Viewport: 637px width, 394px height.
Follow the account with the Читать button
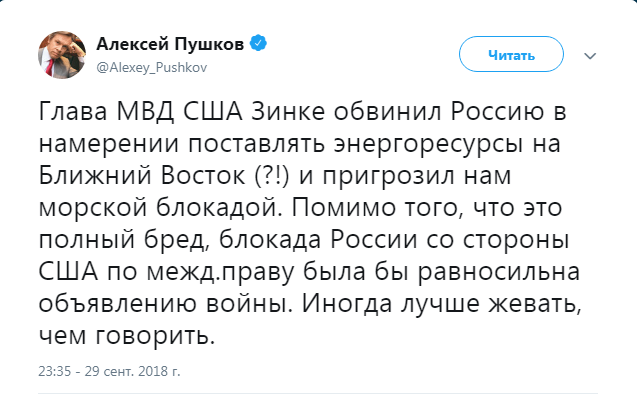(511, 54)
